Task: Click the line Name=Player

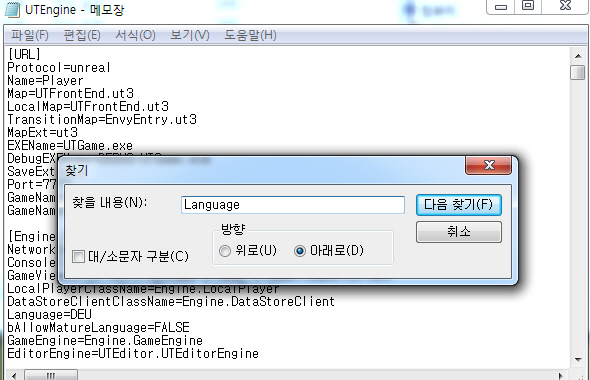Action: (x=45, y=81)
